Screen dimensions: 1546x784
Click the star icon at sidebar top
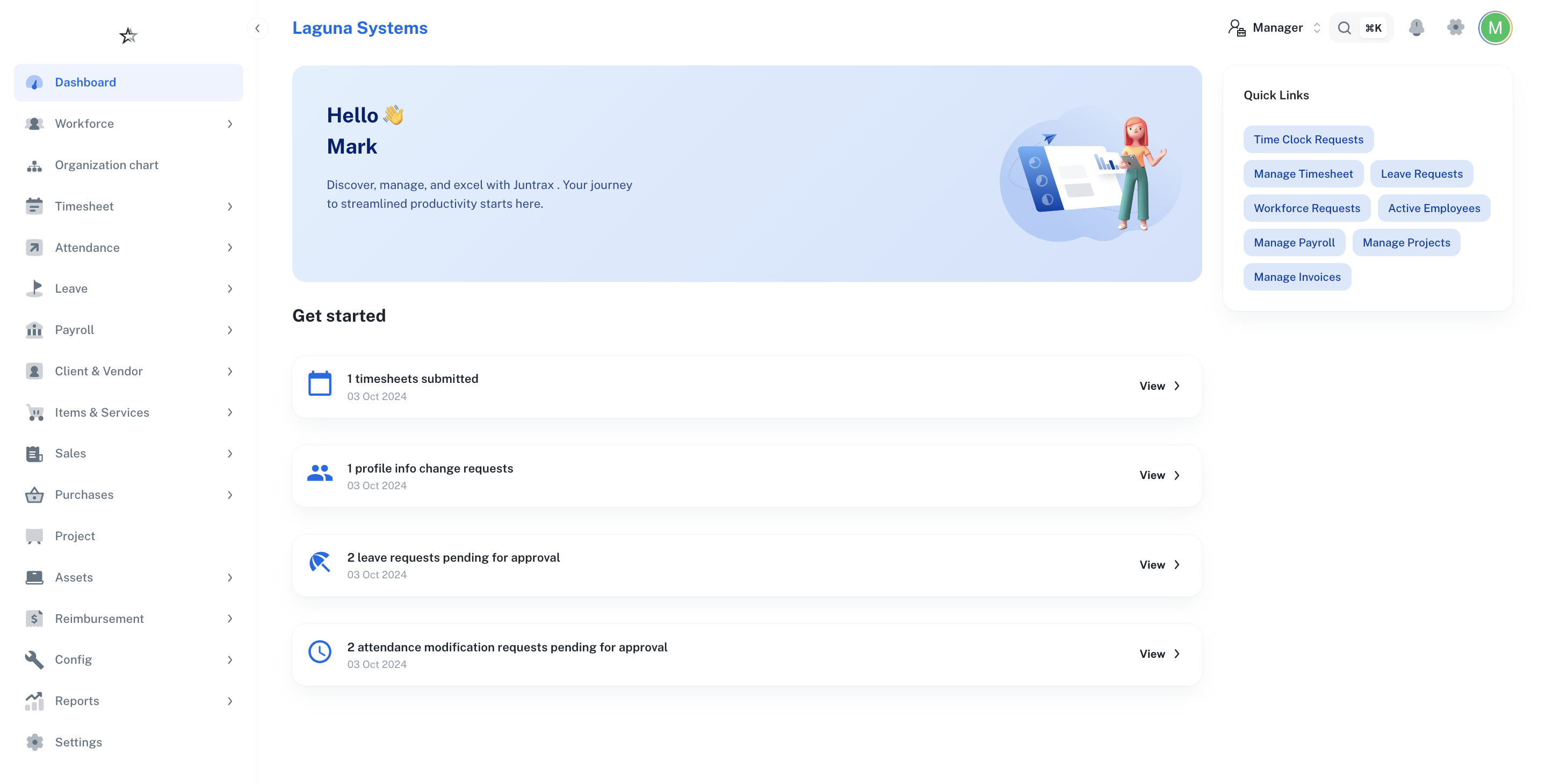[128, 35]
